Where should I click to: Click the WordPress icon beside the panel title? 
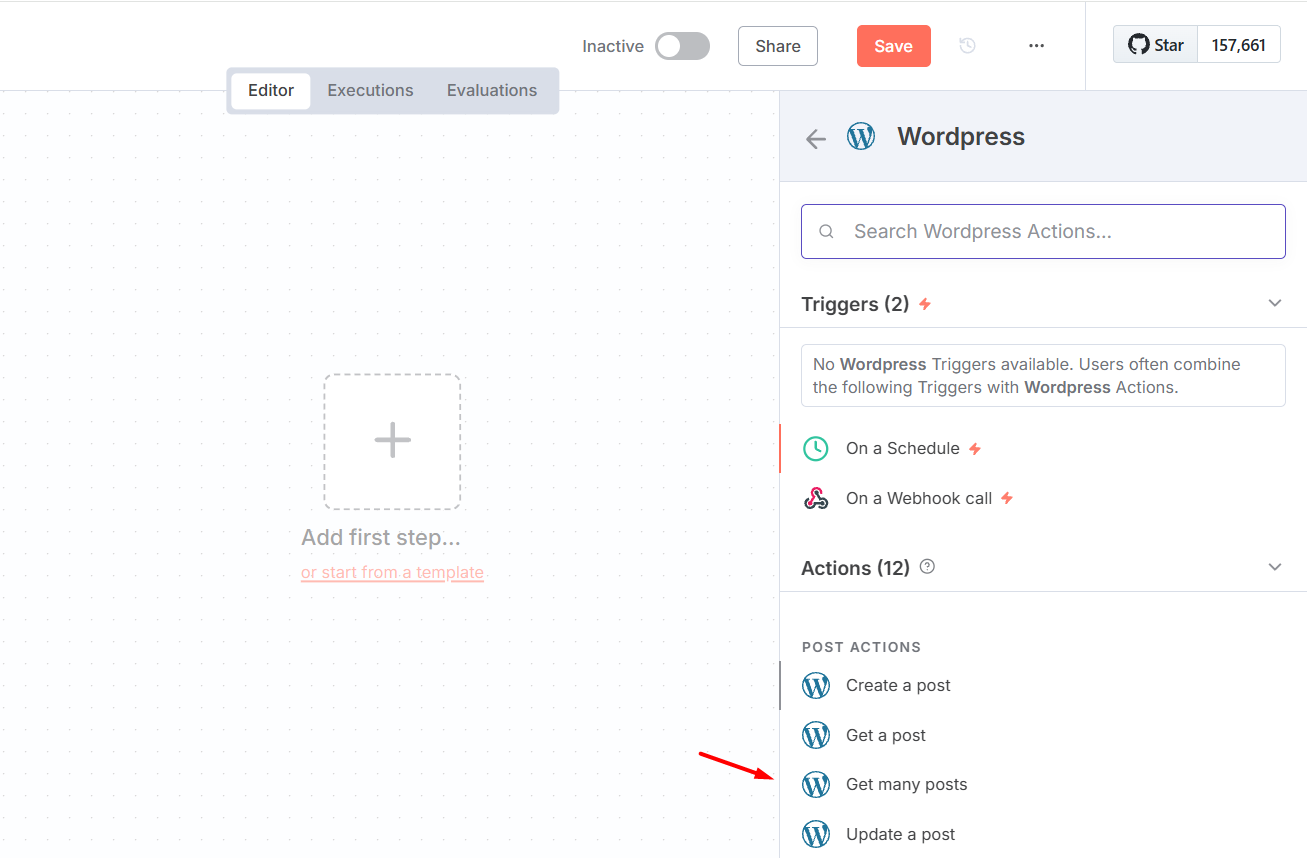pos(861,136)
